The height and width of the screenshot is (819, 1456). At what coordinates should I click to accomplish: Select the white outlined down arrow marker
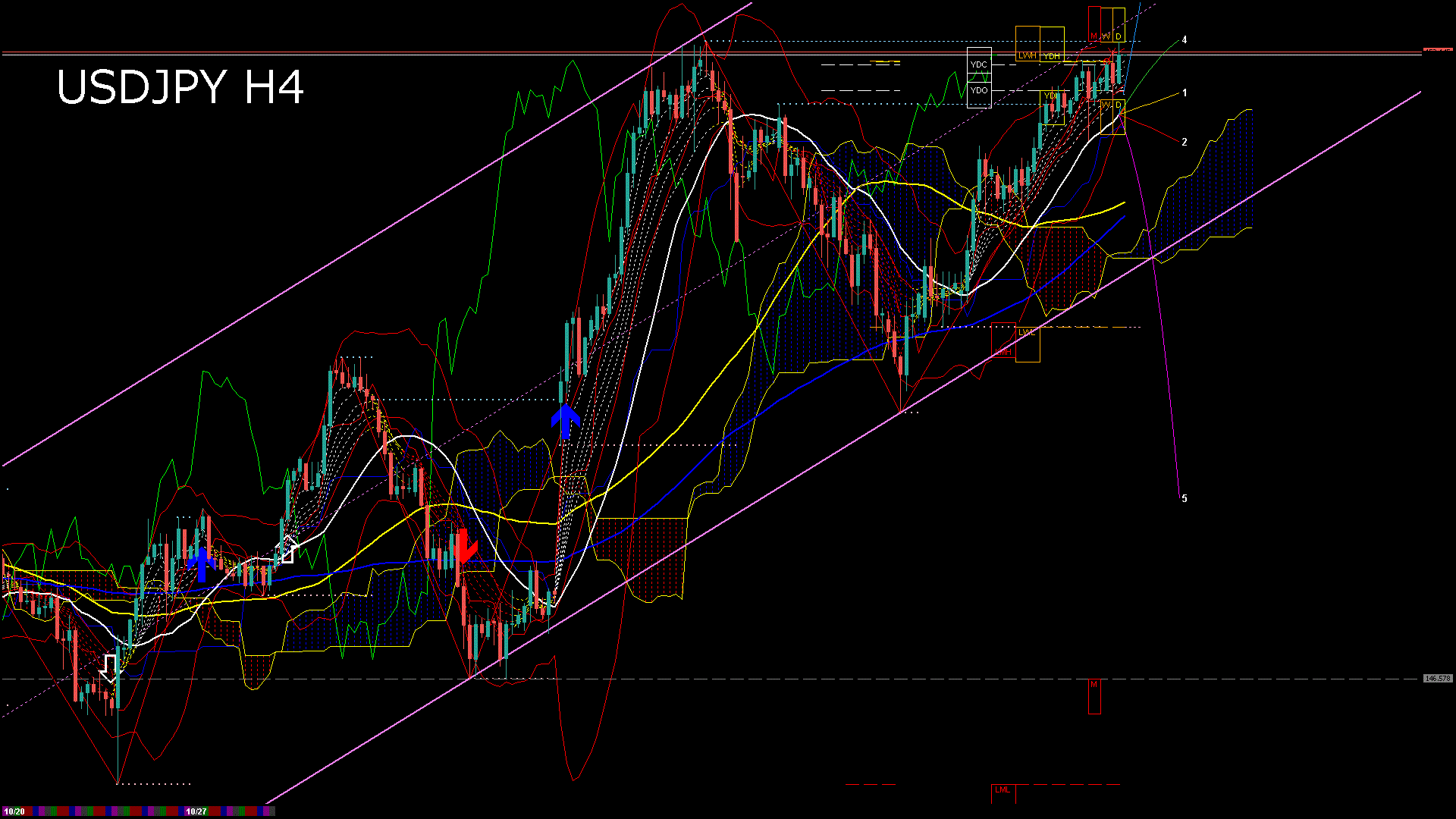111,669
